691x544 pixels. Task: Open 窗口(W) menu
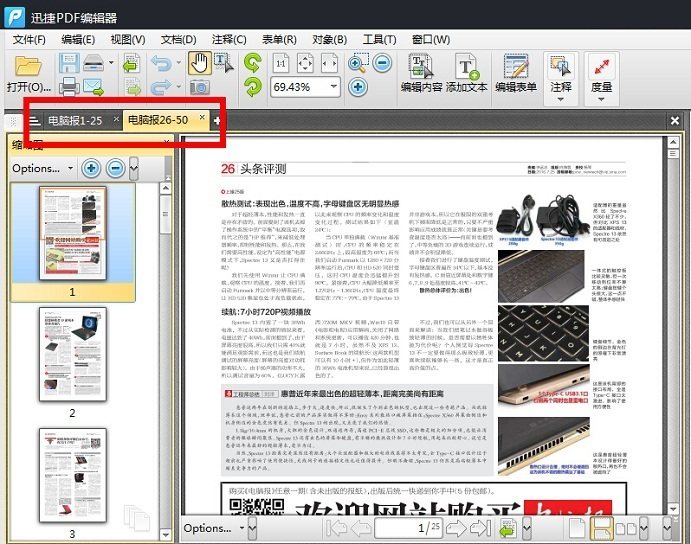pyautogui.click(x=431, y=40)
